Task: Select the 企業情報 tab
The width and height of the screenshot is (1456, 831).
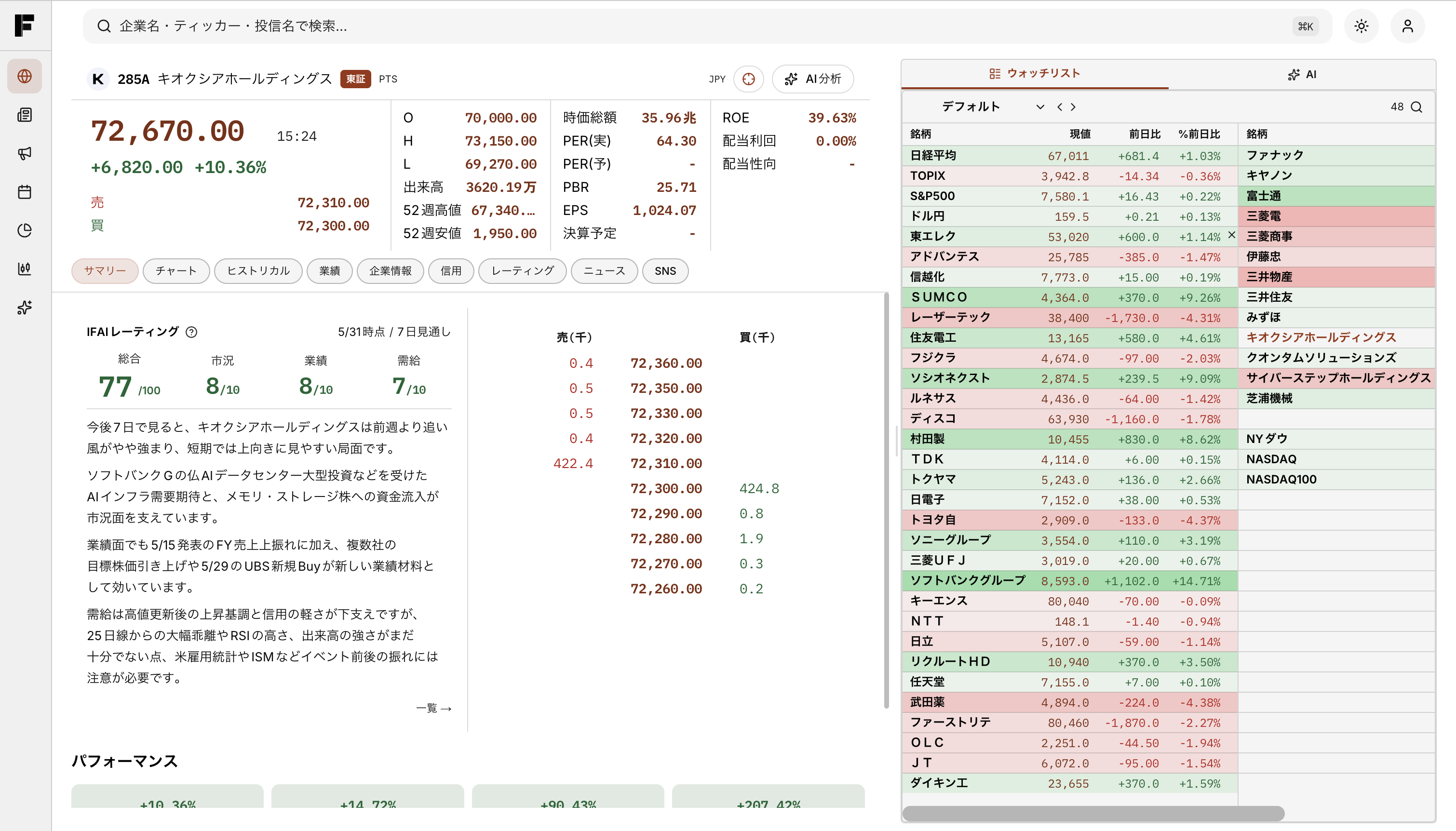Action: pos(391,271)
